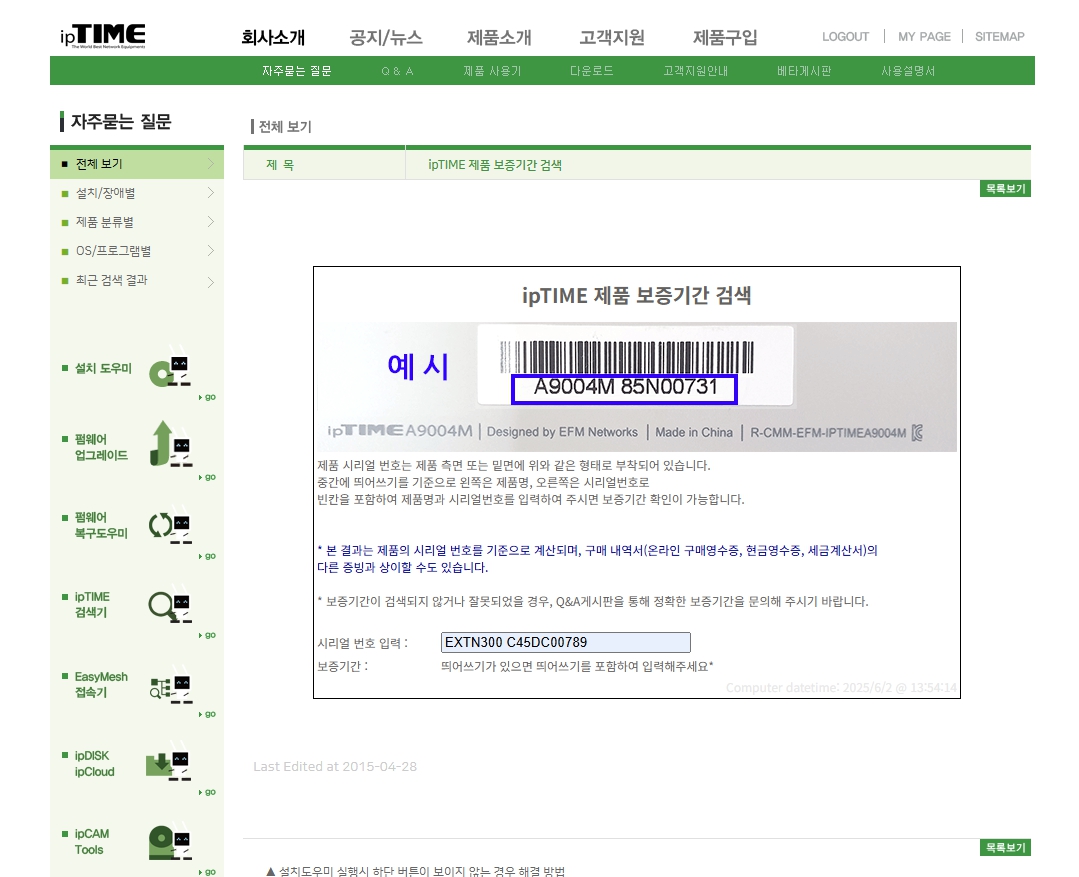
Task: Click the top 목록보기 button
Action: coord(1005,189)
